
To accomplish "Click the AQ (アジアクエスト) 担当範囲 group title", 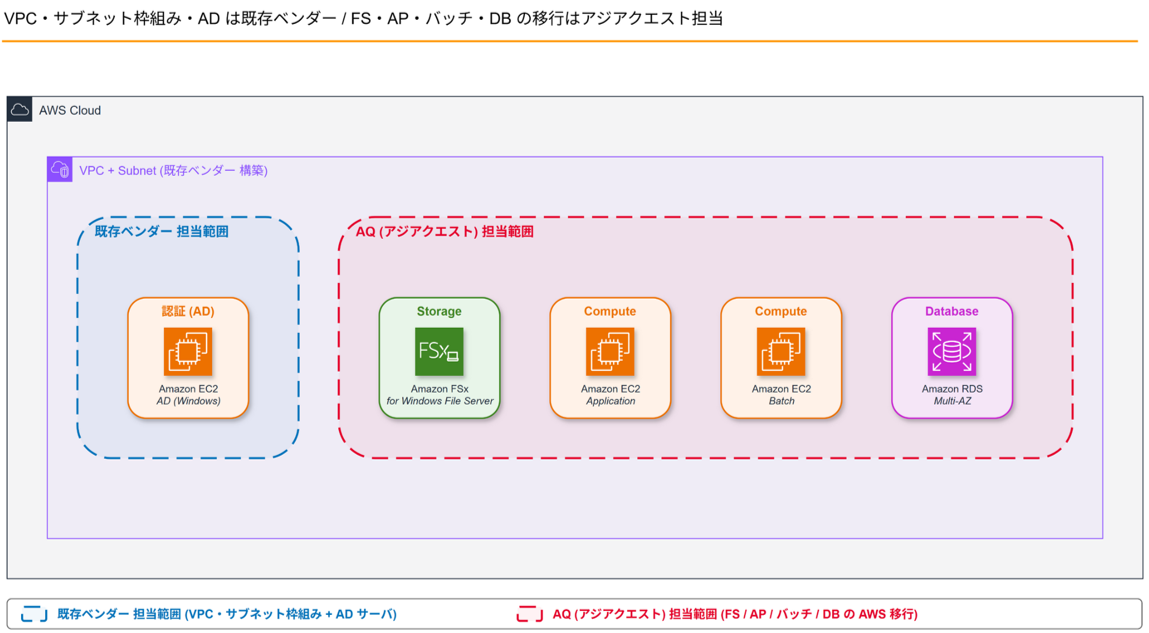I will pyautogui.click(x=445, y=232).
